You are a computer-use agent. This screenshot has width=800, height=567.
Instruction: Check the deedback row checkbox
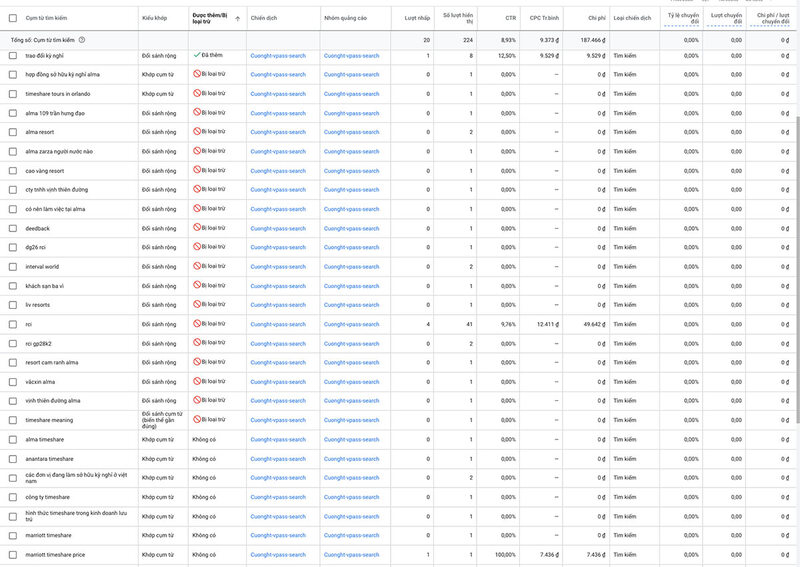click(13, 228)
